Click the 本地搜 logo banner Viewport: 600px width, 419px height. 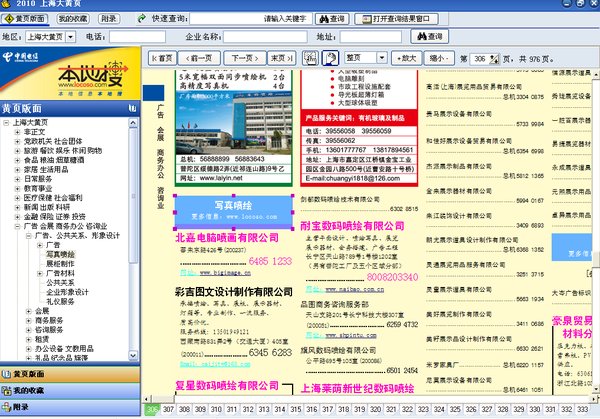click(70, 73)
